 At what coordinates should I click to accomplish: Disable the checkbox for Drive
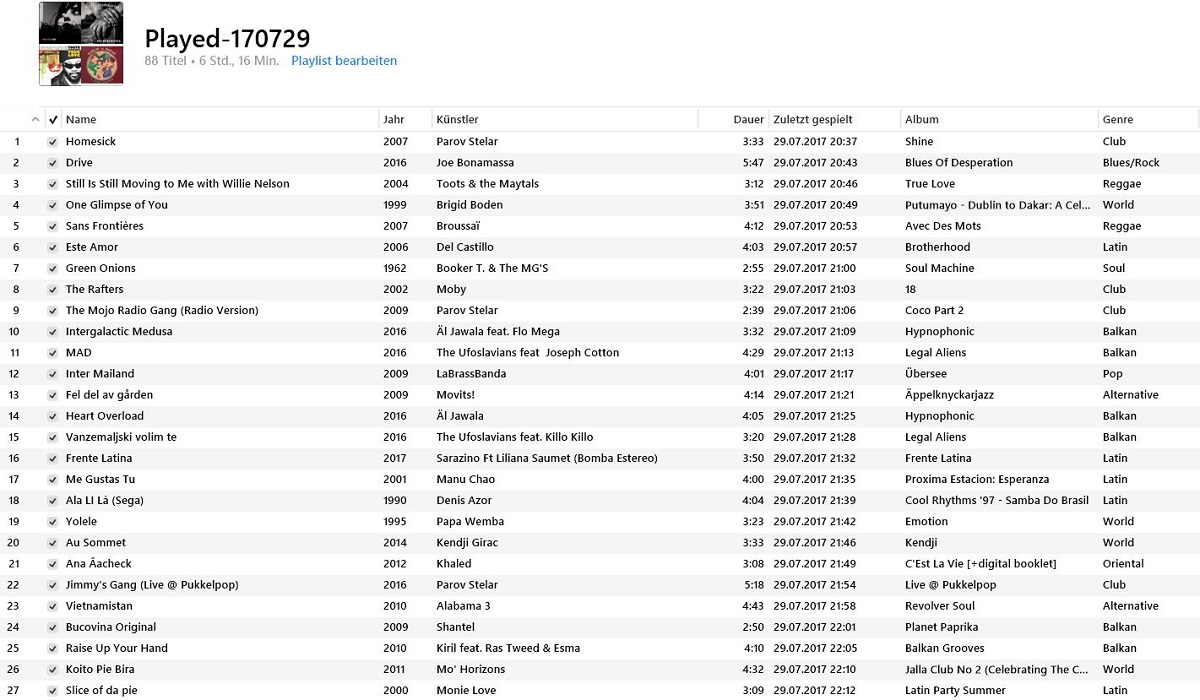point(52,162)
